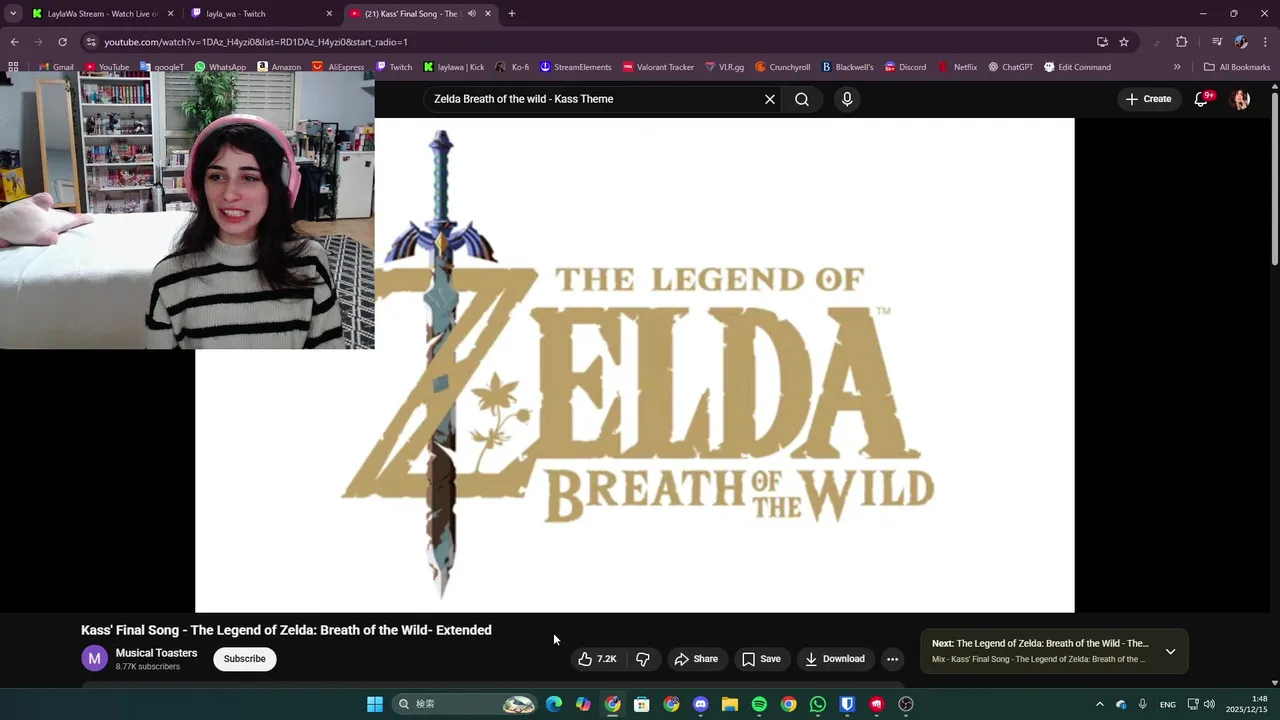Open ChatGPT bookmark
Image resolution: width=1280 pixels, height=720 pixels.
(1010, 67)
